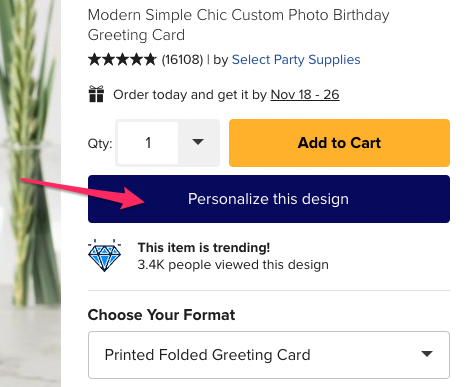Image resolution: width=468 pixels, height=387 pixels.
Task: Click the format dropdown chevron arrow
Action: tap(427, 354)
